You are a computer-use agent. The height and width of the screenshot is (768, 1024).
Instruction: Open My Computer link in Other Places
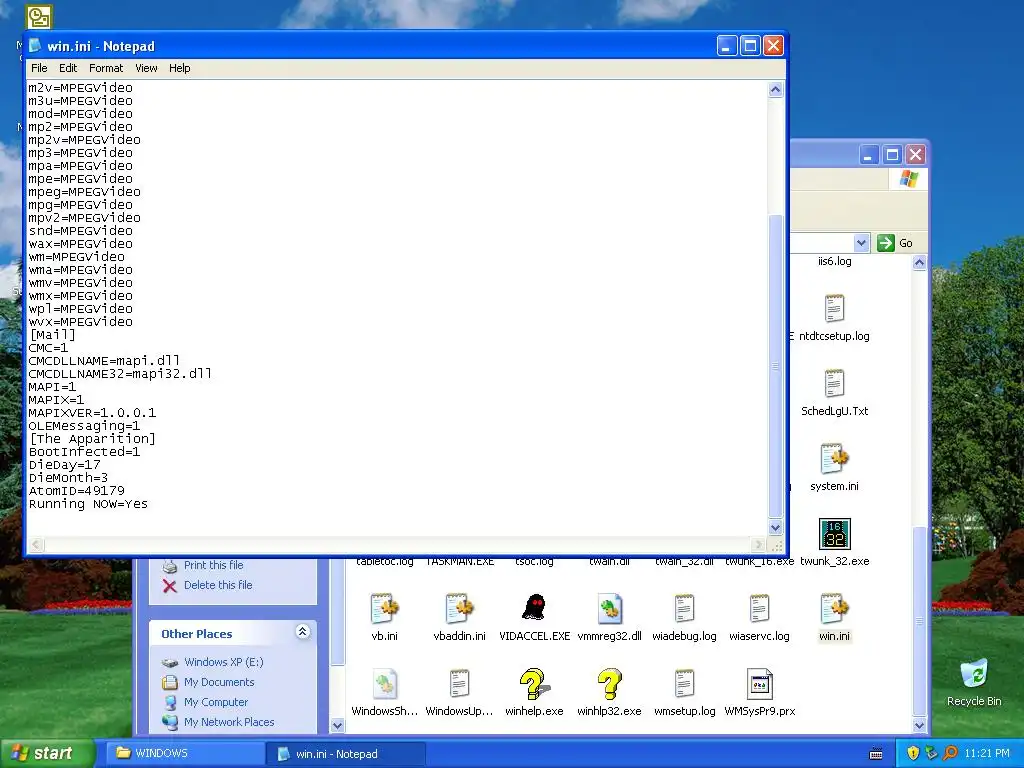(216, 703)
